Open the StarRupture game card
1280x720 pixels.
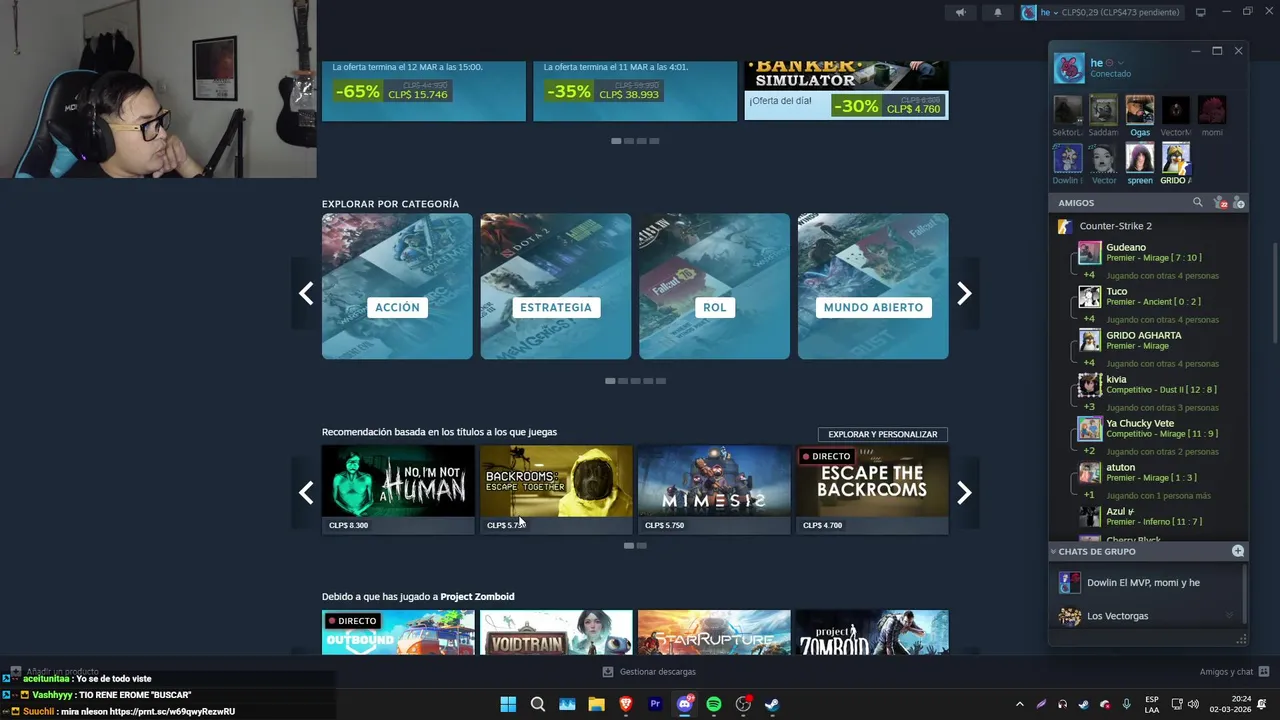[x=714, y=632]
